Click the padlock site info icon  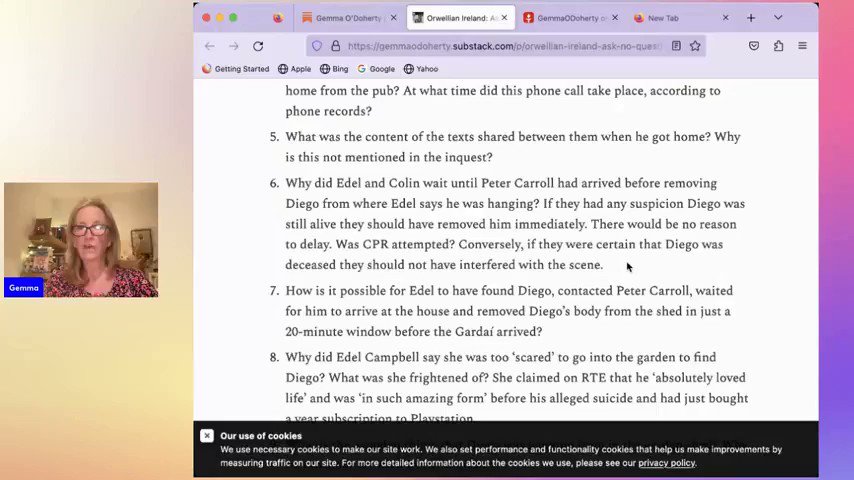point(336,46)
